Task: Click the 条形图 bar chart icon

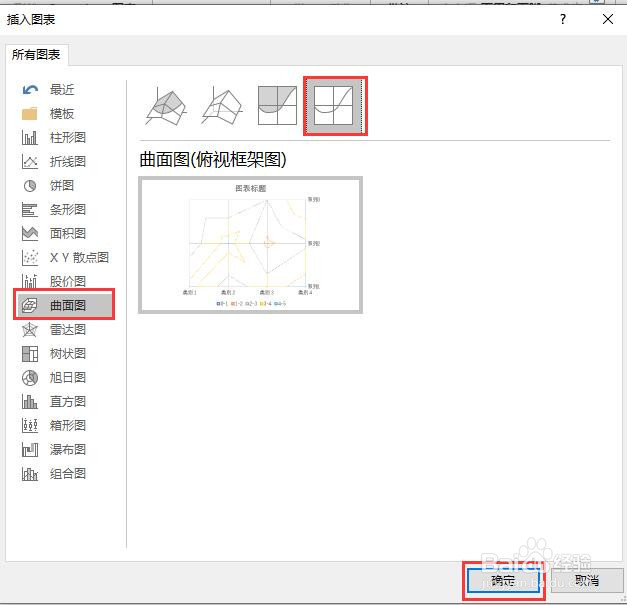Action: click(30, 210)
